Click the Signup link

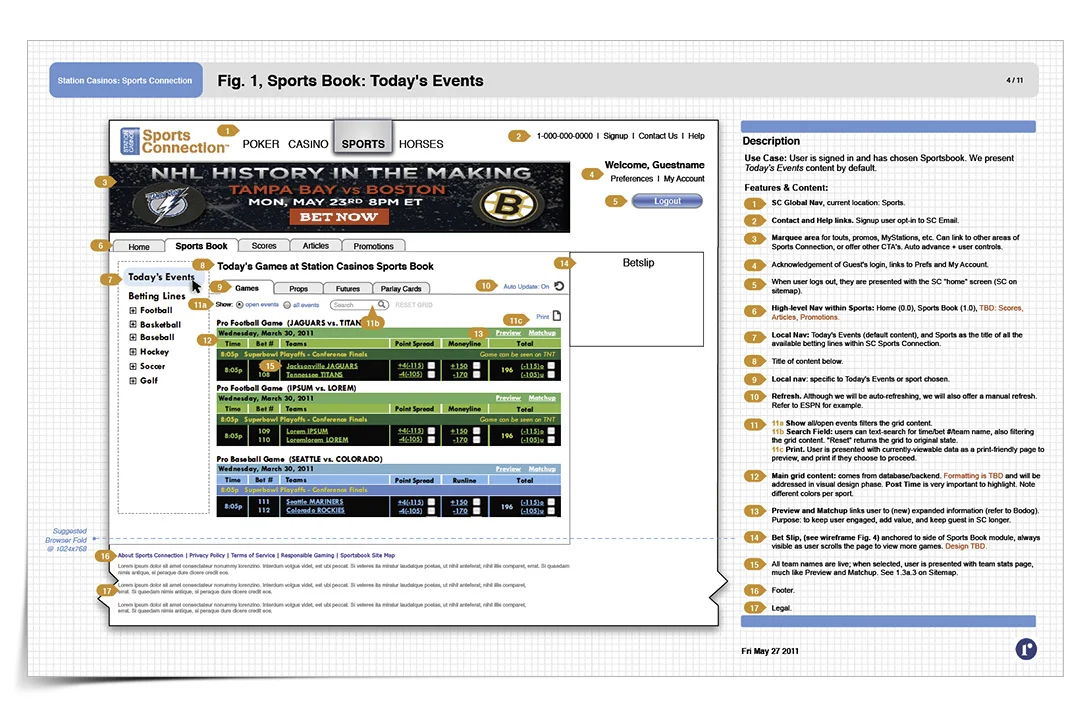(x=616, y=136)
